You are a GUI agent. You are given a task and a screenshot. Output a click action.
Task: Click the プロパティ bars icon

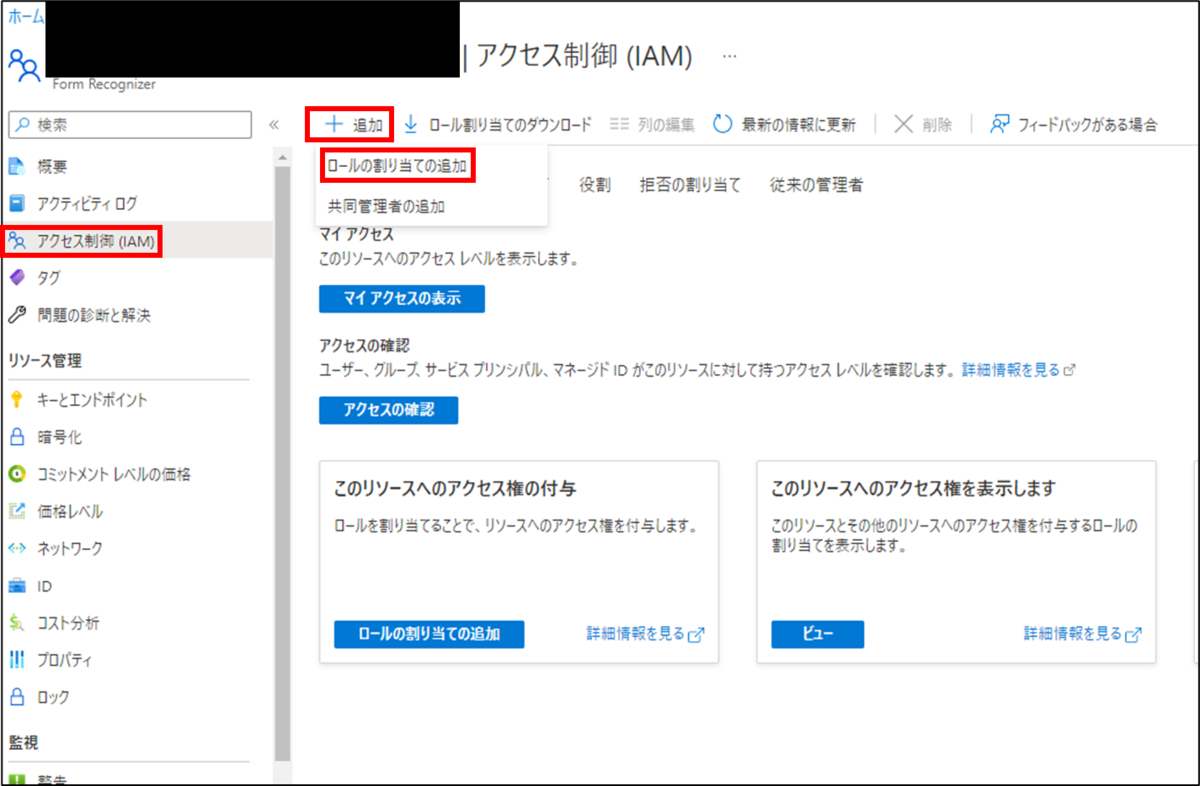17,660
